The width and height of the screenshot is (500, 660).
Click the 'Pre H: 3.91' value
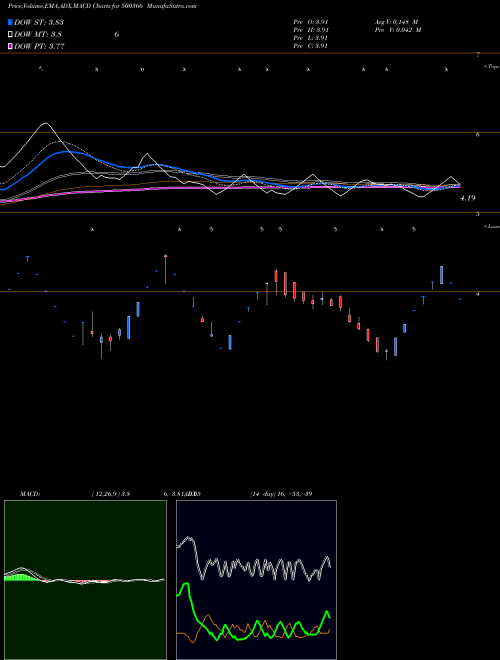pos(311,30)
